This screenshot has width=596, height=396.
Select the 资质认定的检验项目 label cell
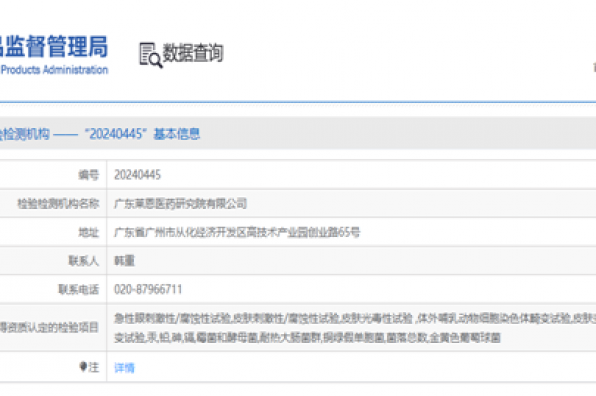coord(49,327)
